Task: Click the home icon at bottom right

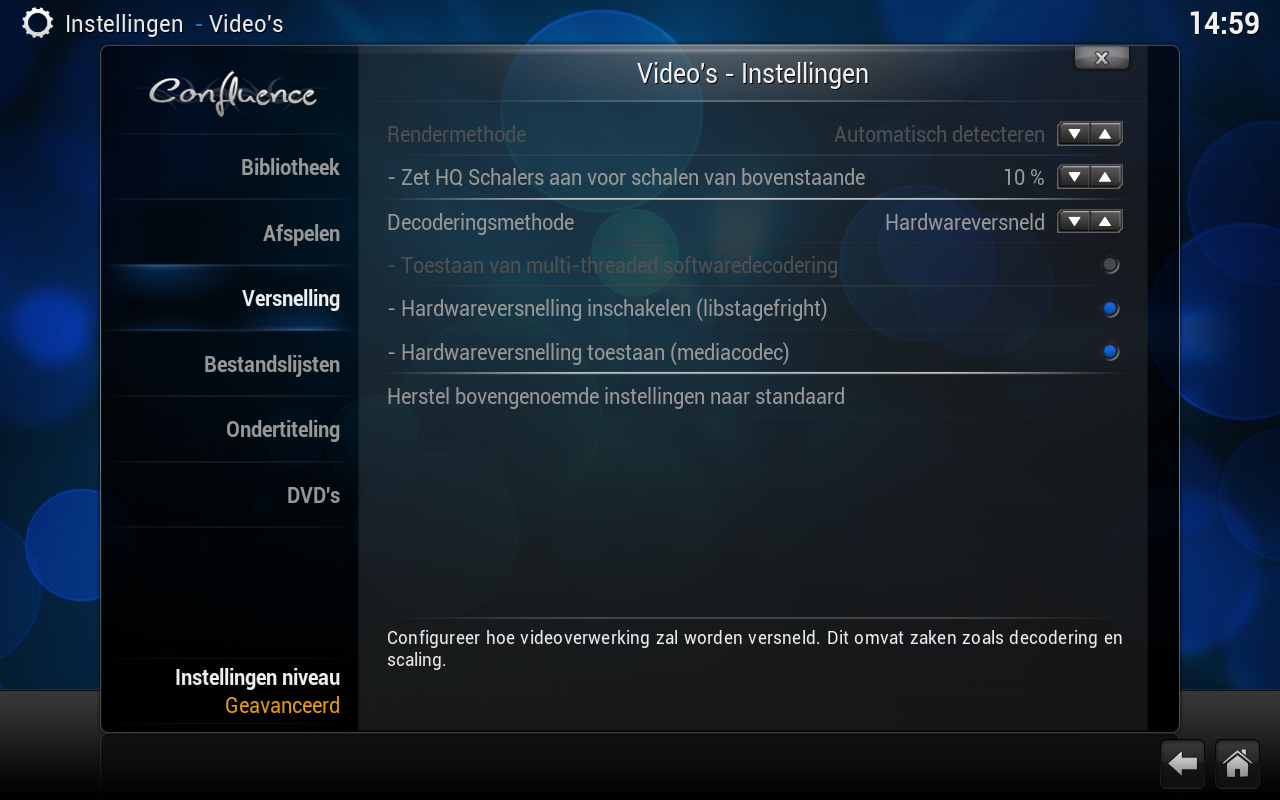Action: (x=1237, y=764)
